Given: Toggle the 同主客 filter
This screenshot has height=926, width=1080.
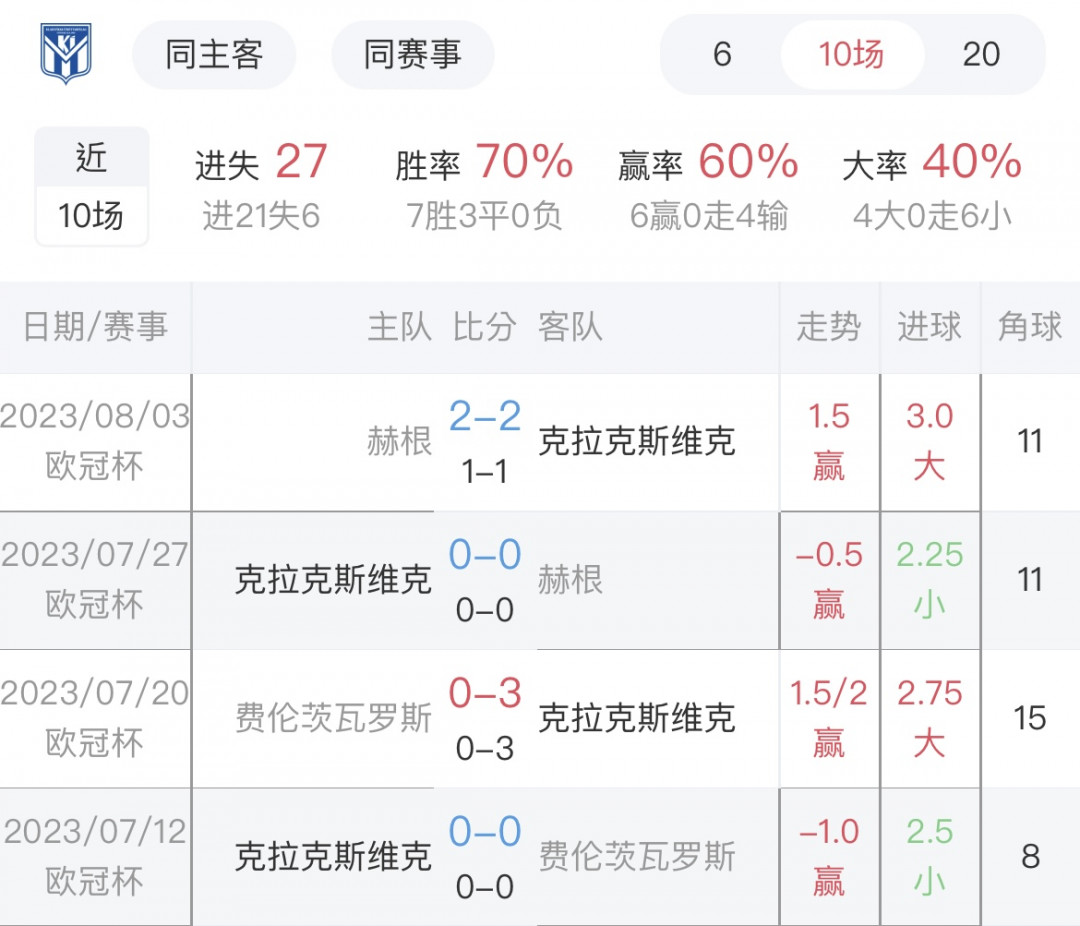Looking at the screenshot, I should (x=214, y=54).
